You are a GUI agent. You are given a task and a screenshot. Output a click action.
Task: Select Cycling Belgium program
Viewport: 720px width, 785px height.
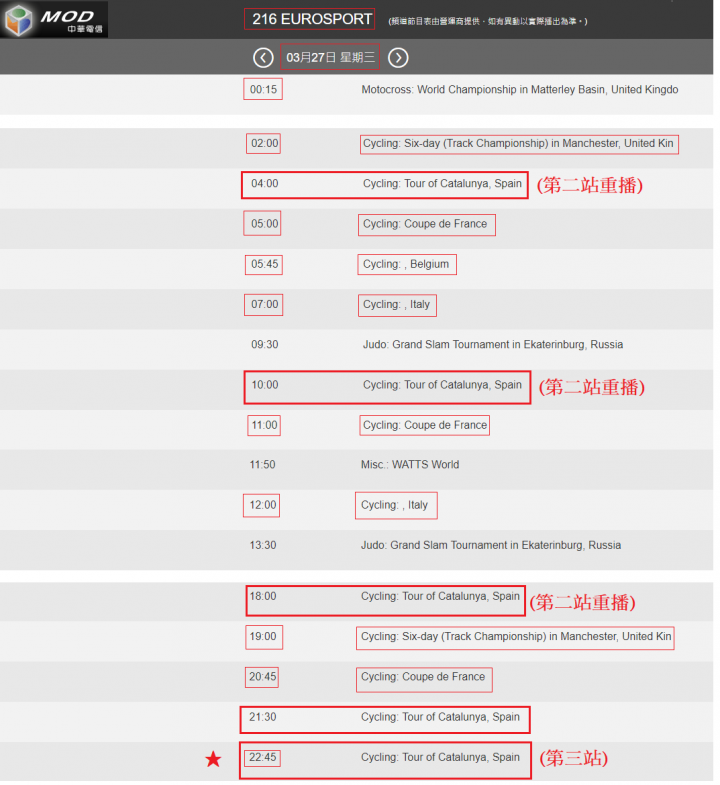click(356, 269)
